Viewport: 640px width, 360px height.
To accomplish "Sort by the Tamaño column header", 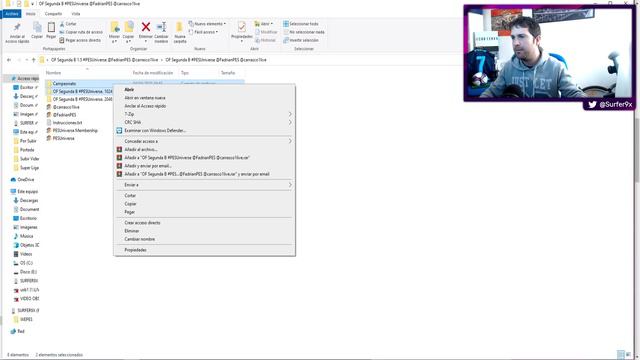I will pos(228,73).
